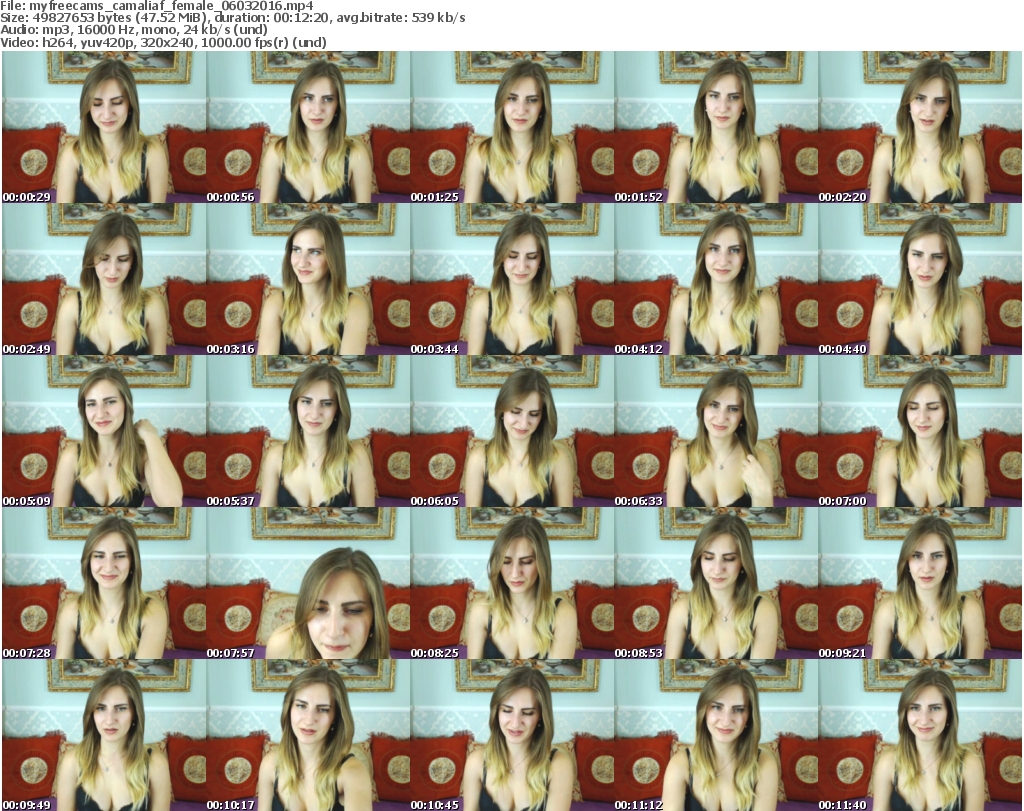1024x811 pixels.
Task: Click the thumbnail stamped 00:06:33
Action: [x=716, y=432]
